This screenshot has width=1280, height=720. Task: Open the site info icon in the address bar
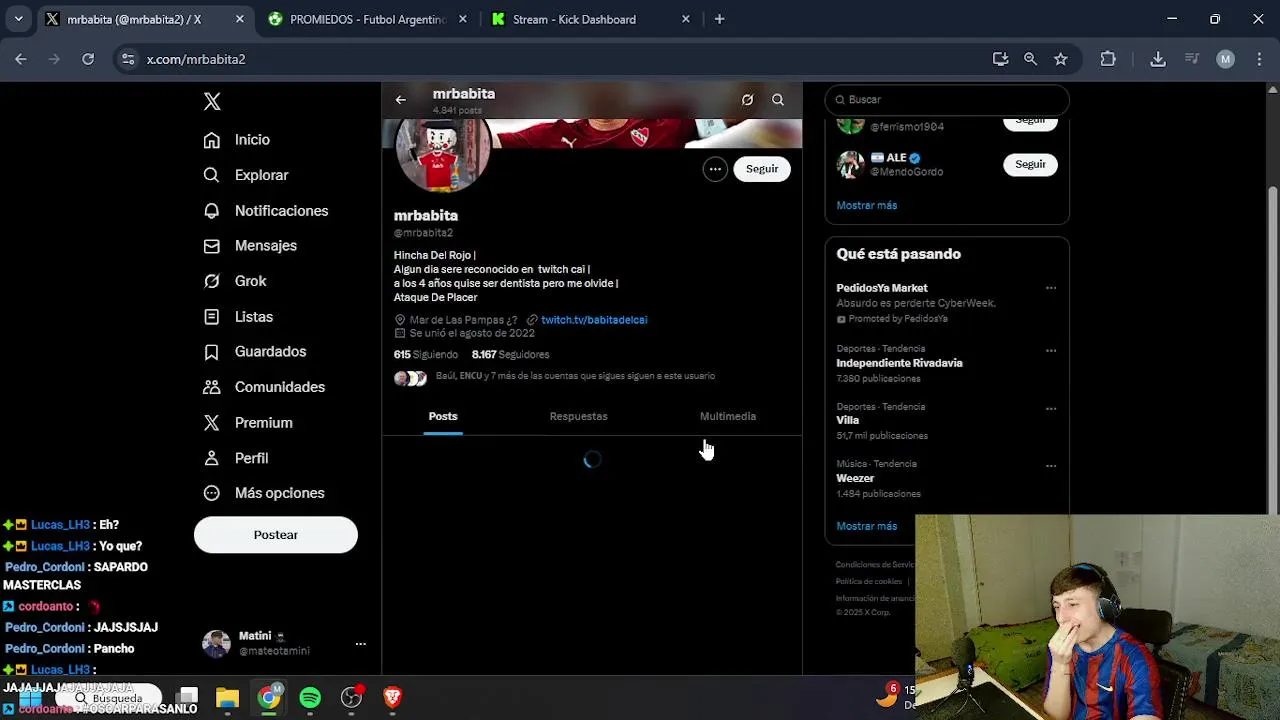pos(127,59)
